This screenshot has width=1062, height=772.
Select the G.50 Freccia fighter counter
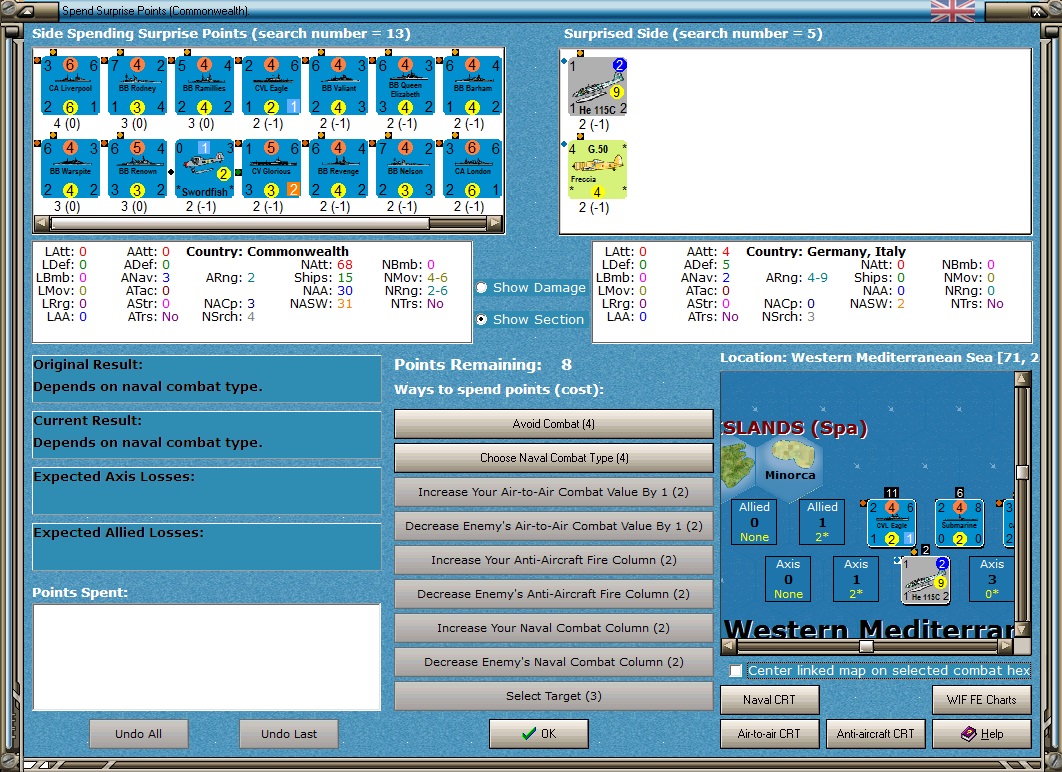(597, 169)
